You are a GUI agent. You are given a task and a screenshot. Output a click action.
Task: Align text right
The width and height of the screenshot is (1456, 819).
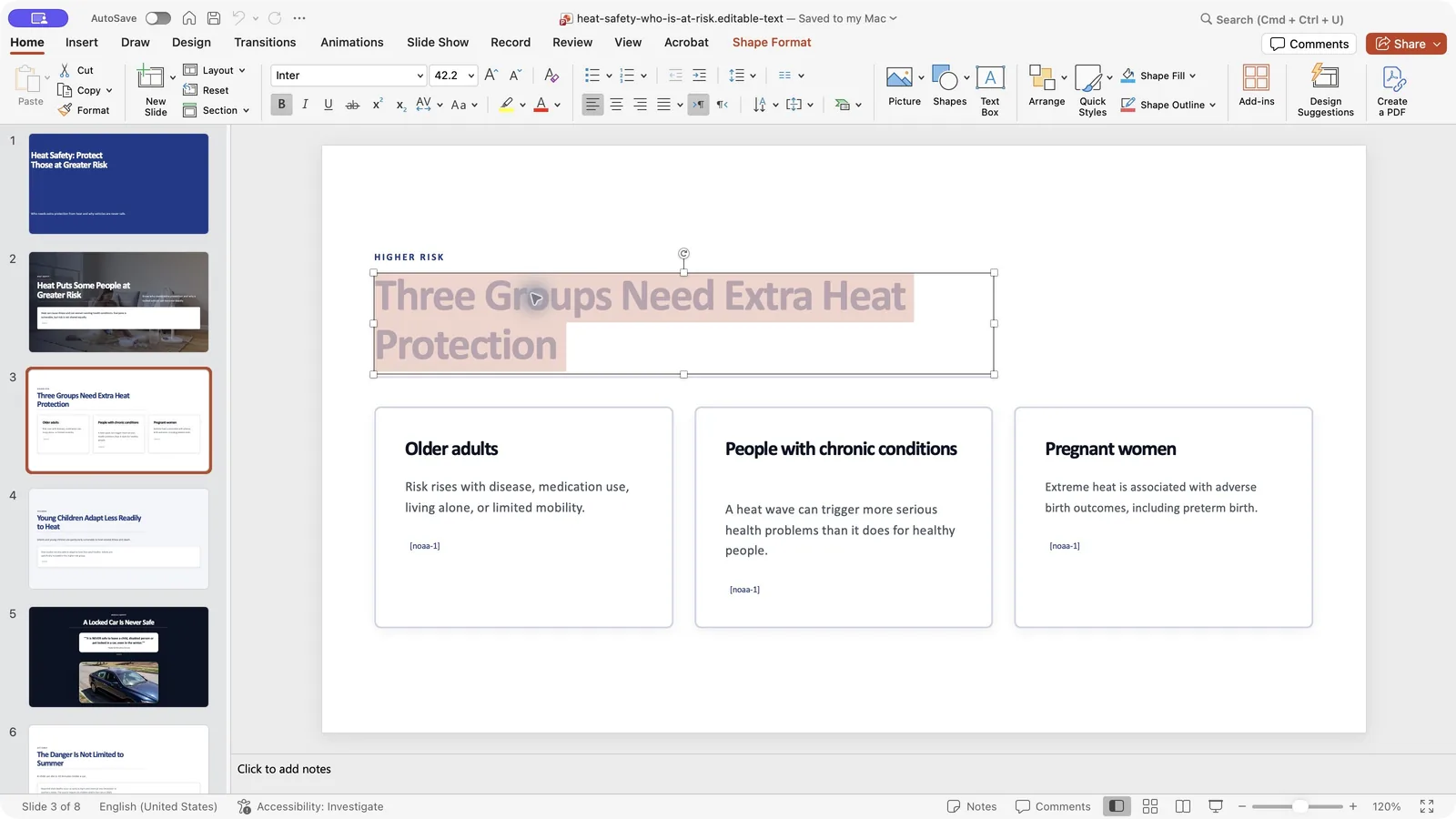click(x=640, y=105)
